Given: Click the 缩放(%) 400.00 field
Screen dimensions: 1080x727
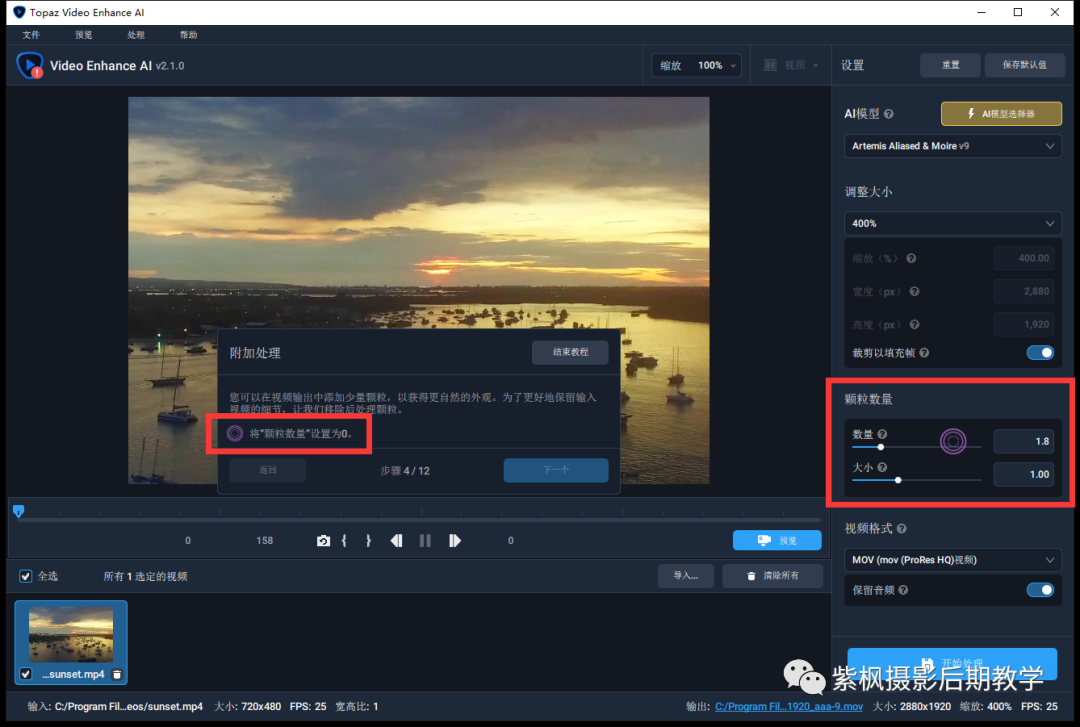Looking at the screenshot, I should point(1024,258).
